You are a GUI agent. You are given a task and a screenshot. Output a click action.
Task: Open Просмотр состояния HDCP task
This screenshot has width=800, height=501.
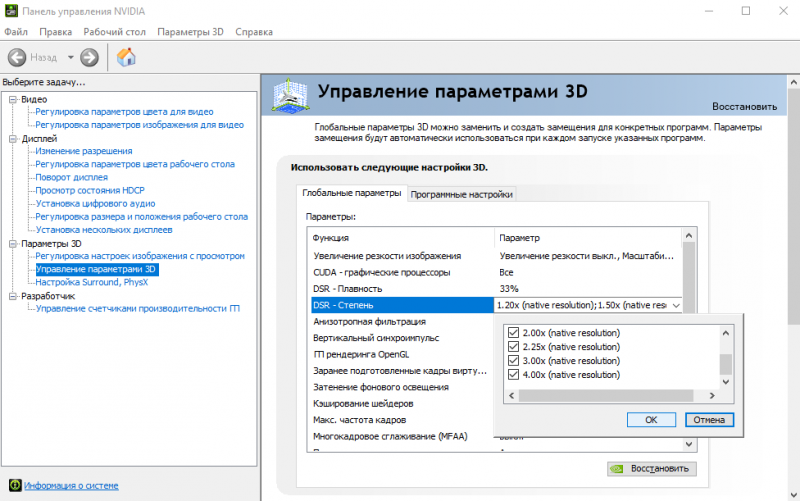[x=90, y=190]
